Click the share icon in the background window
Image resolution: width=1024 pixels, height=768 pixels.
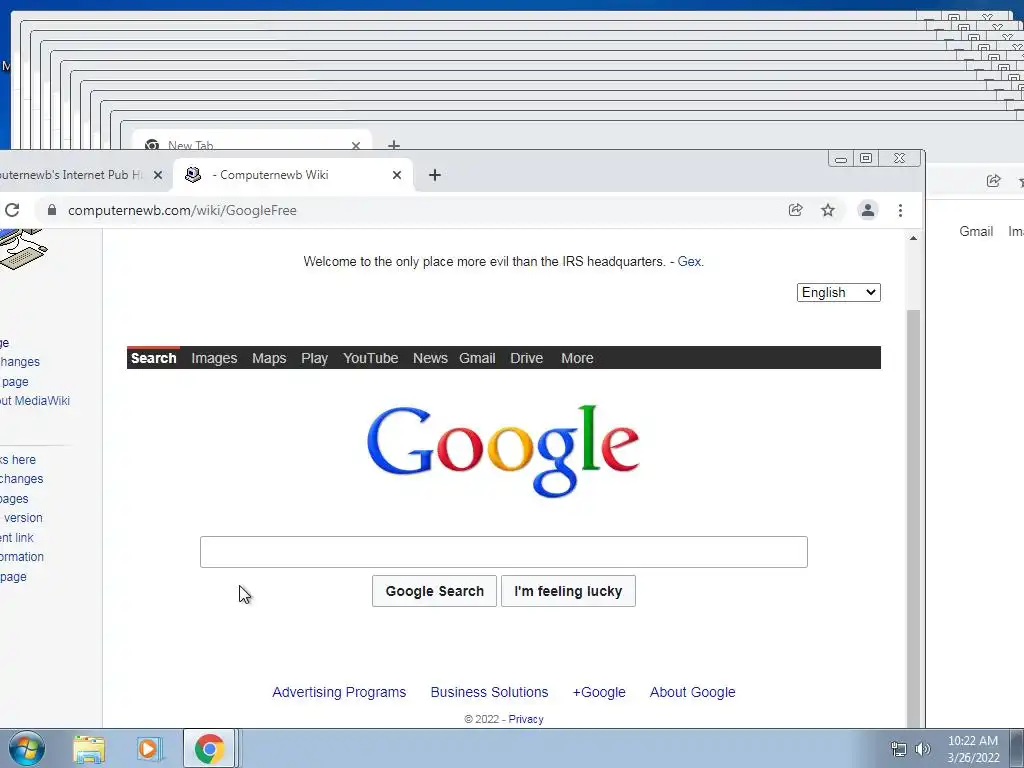[x=993, y=181]
